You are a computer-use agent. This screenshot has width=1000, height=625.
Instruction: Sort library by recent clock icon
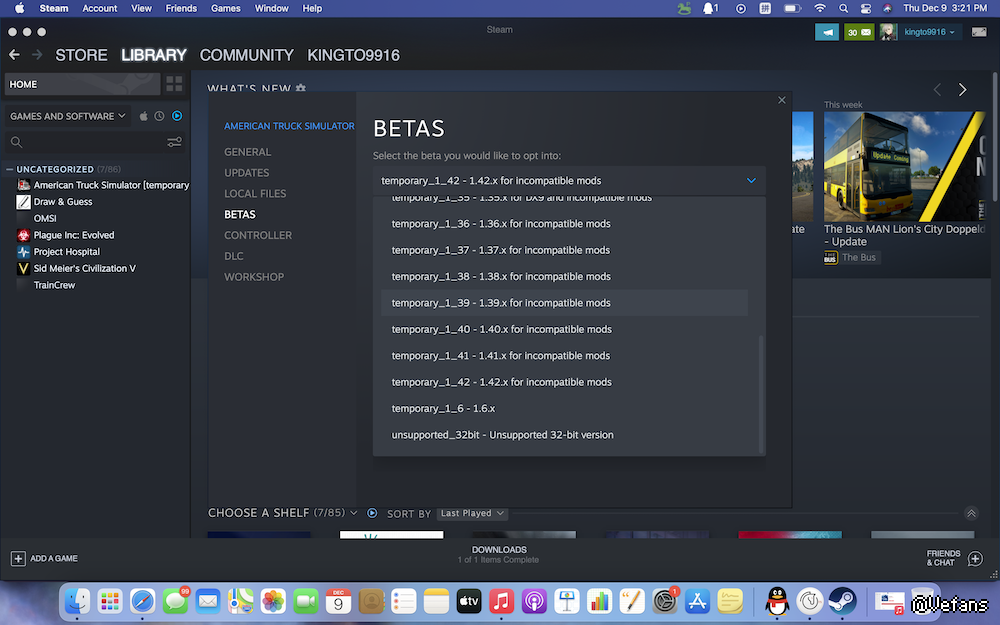(x=159, y=116)
